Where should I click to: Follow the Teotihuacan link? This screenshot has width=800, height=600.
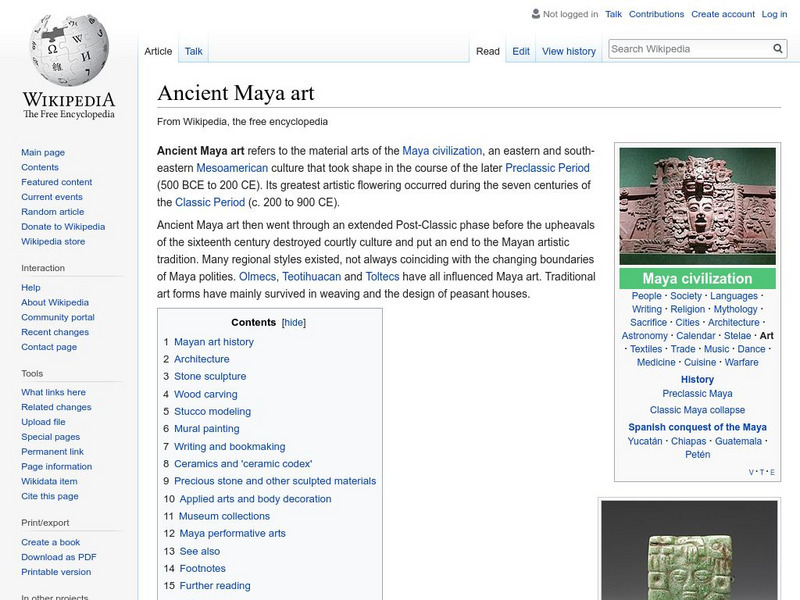[x=312, y=277]
